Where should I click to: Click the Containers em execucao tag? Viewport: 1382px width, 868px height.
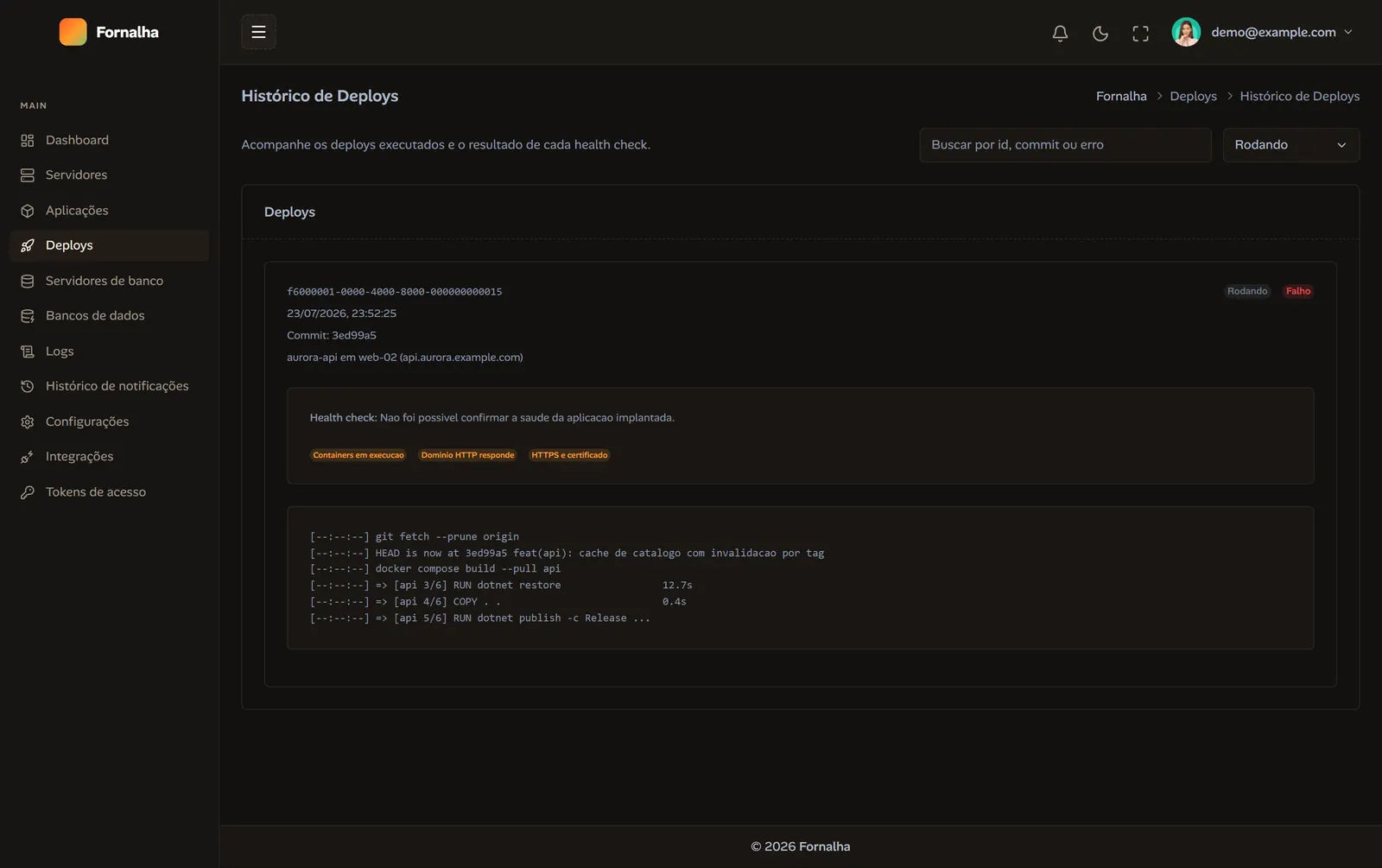(358, 455)
